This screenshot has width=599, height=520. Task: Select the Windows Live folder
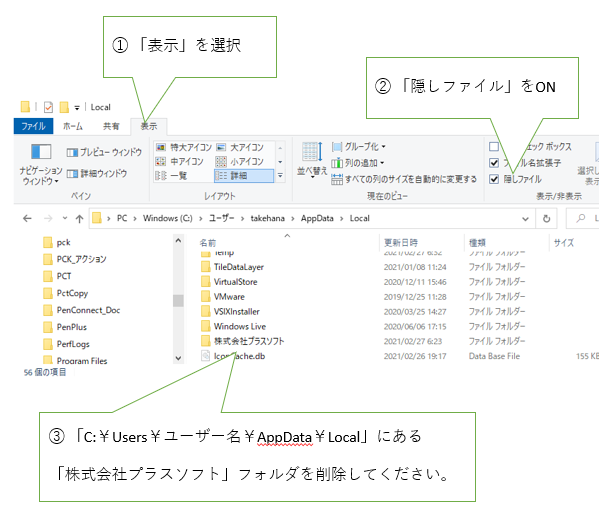coord(233,327)
